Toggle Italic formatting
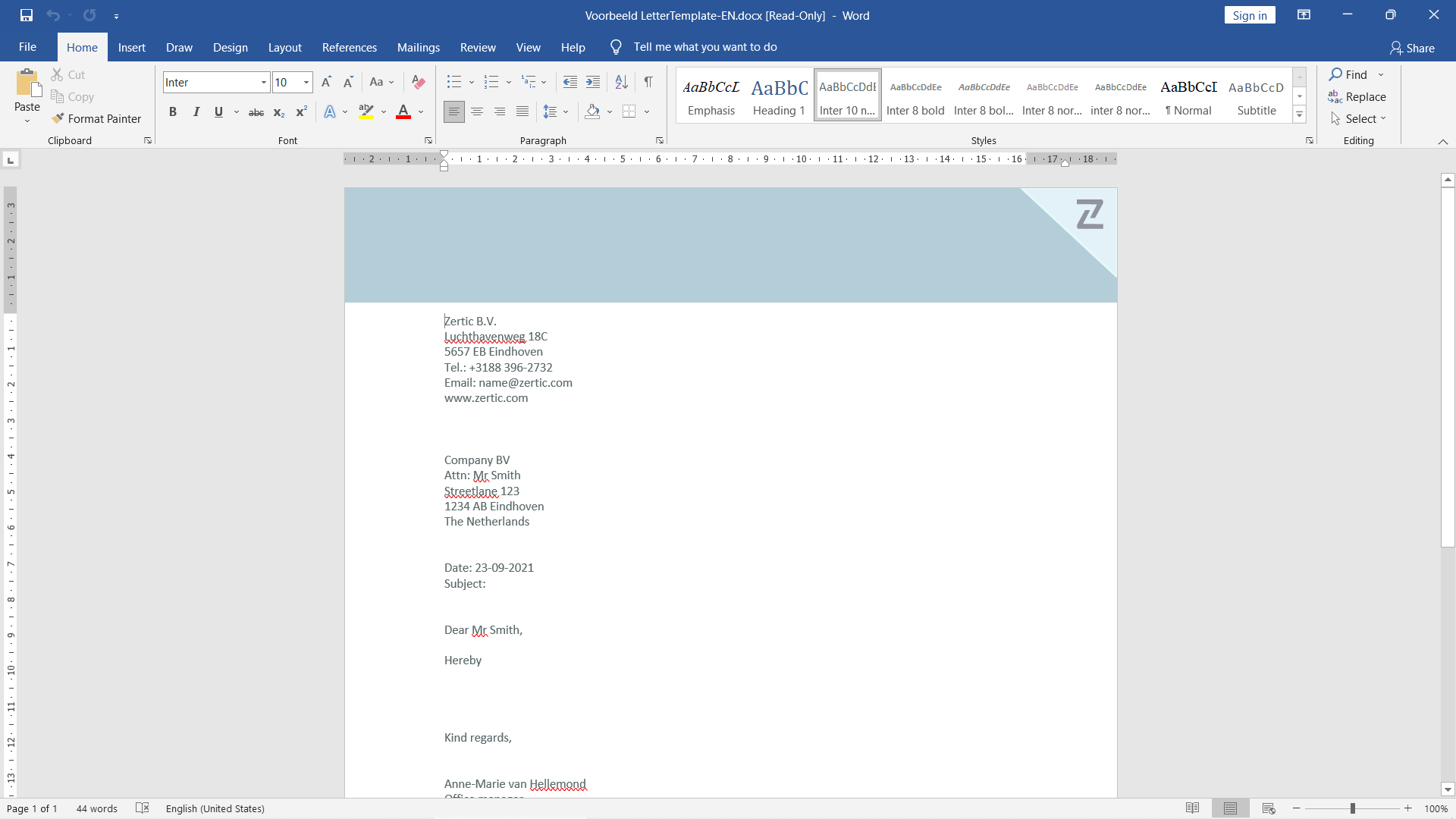Viewport: 1456px width, 819px height. click(x=196, y=111)
